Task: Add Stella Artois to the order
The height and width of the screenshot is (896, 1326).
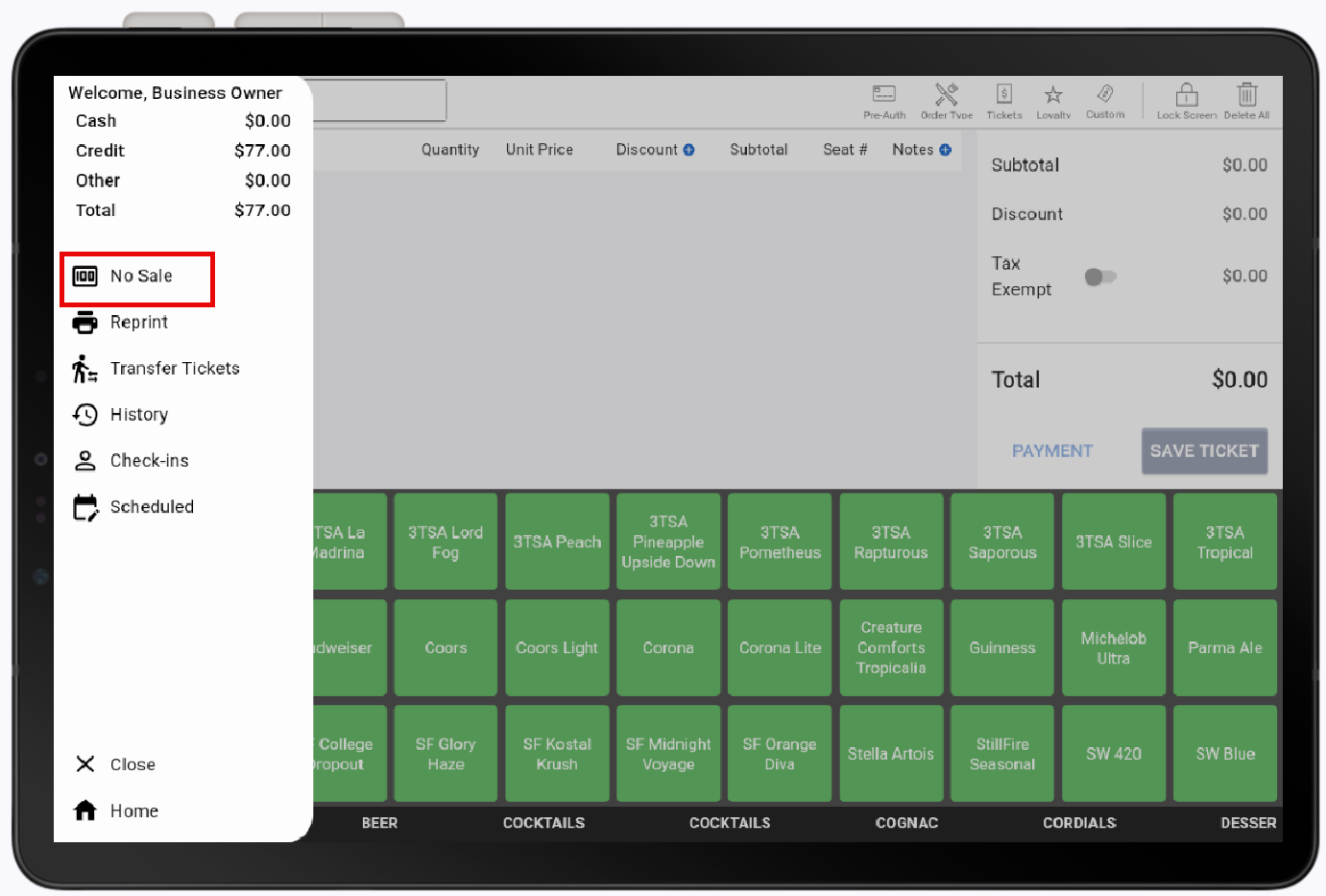Action: tap(891, 753)
